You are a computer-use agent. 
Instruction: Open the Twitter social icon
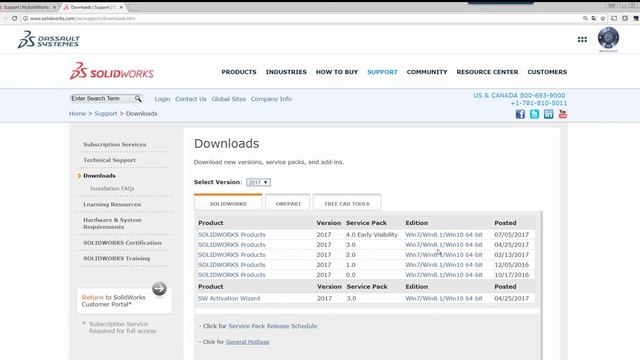534,114
